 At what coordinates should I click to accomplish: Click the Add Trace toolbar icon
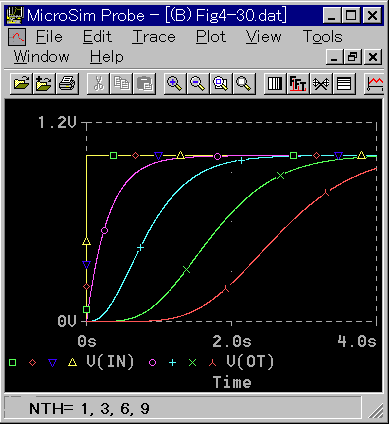(375, 83)
